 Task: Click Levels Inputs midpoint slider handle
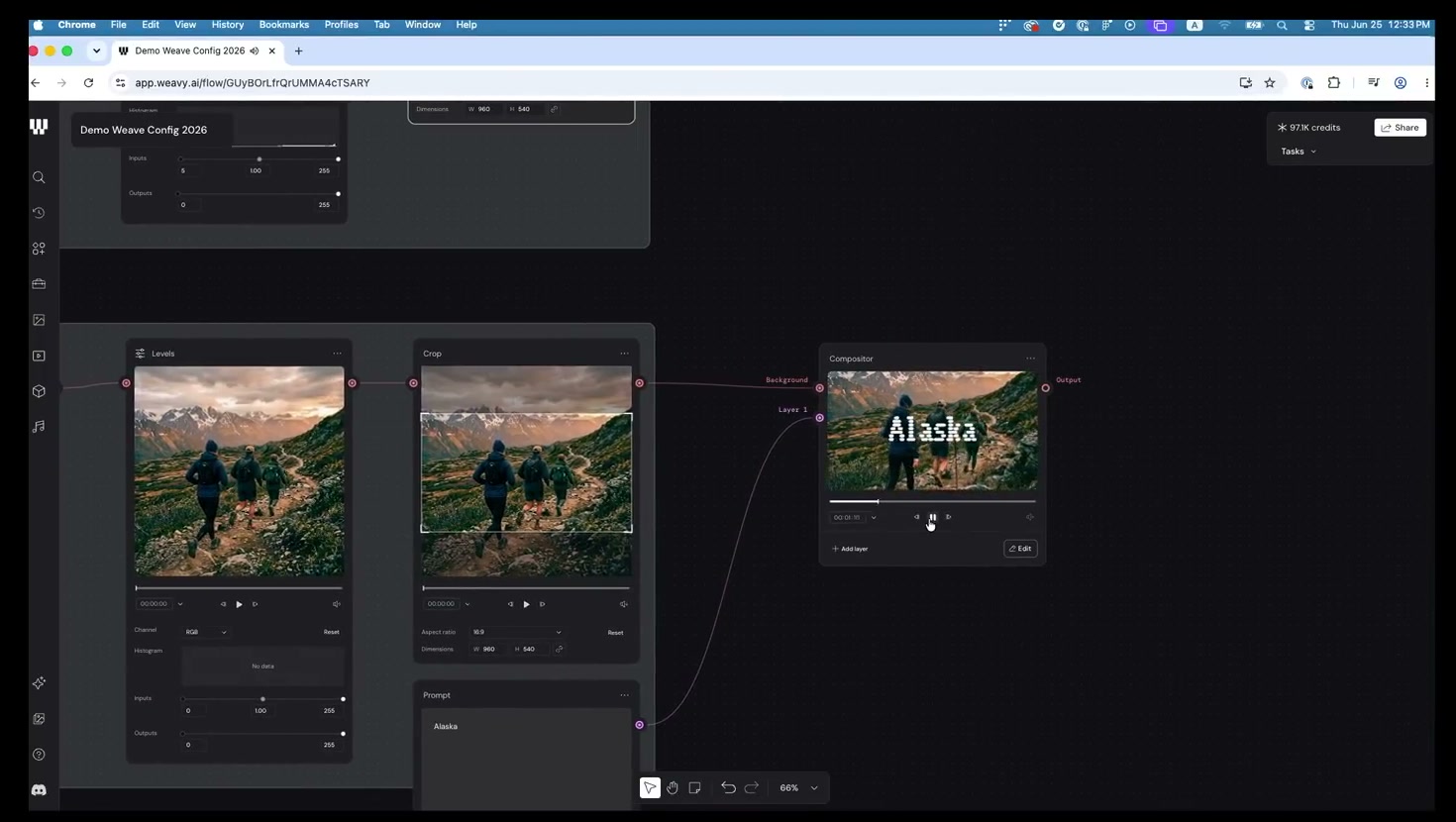[x=262, y=699]
